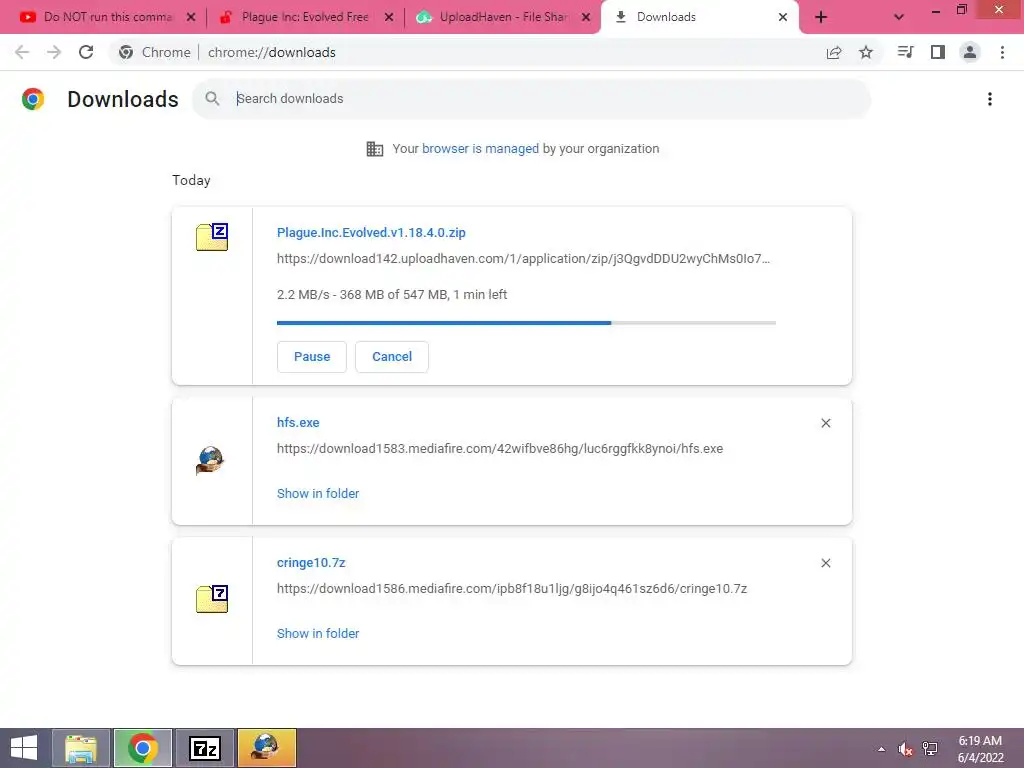This screenshot has height=768, width=1024.
Task: Click the managed organization building icon
Action: 375,149
